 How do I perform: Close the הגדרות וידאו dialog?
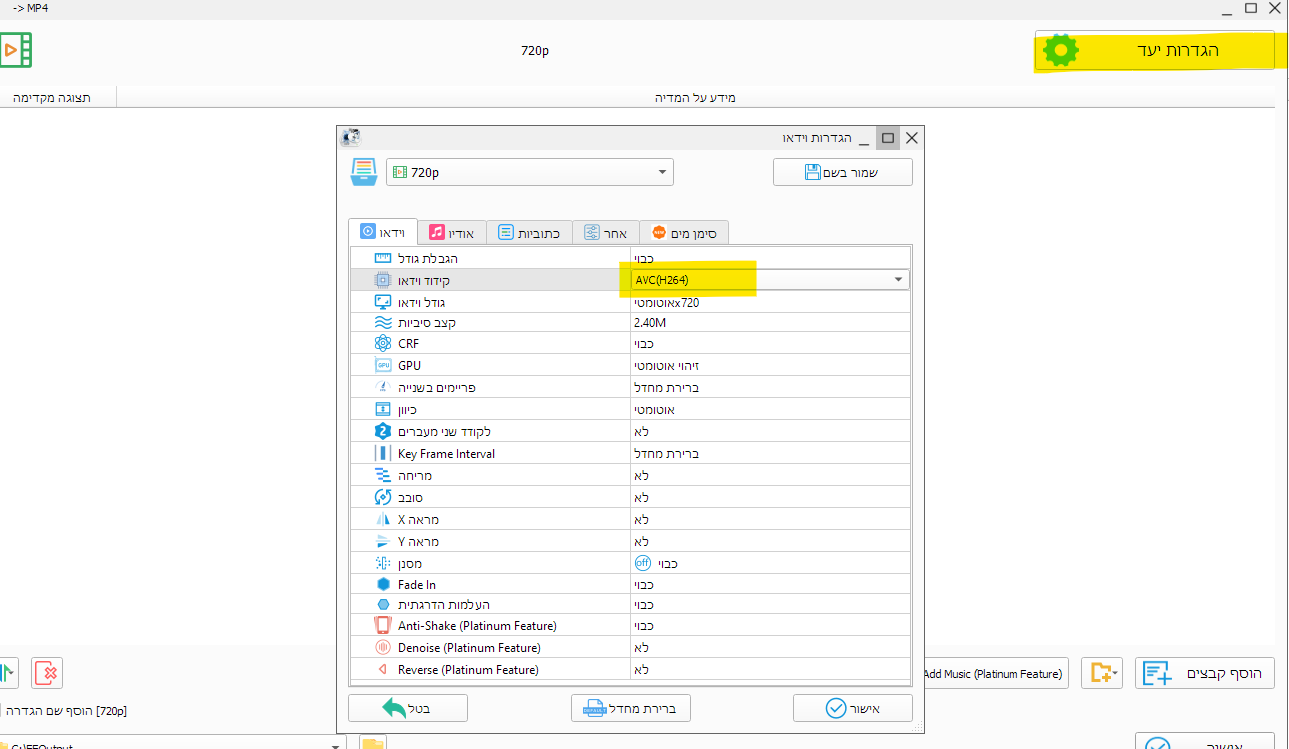tap(911, 138)
